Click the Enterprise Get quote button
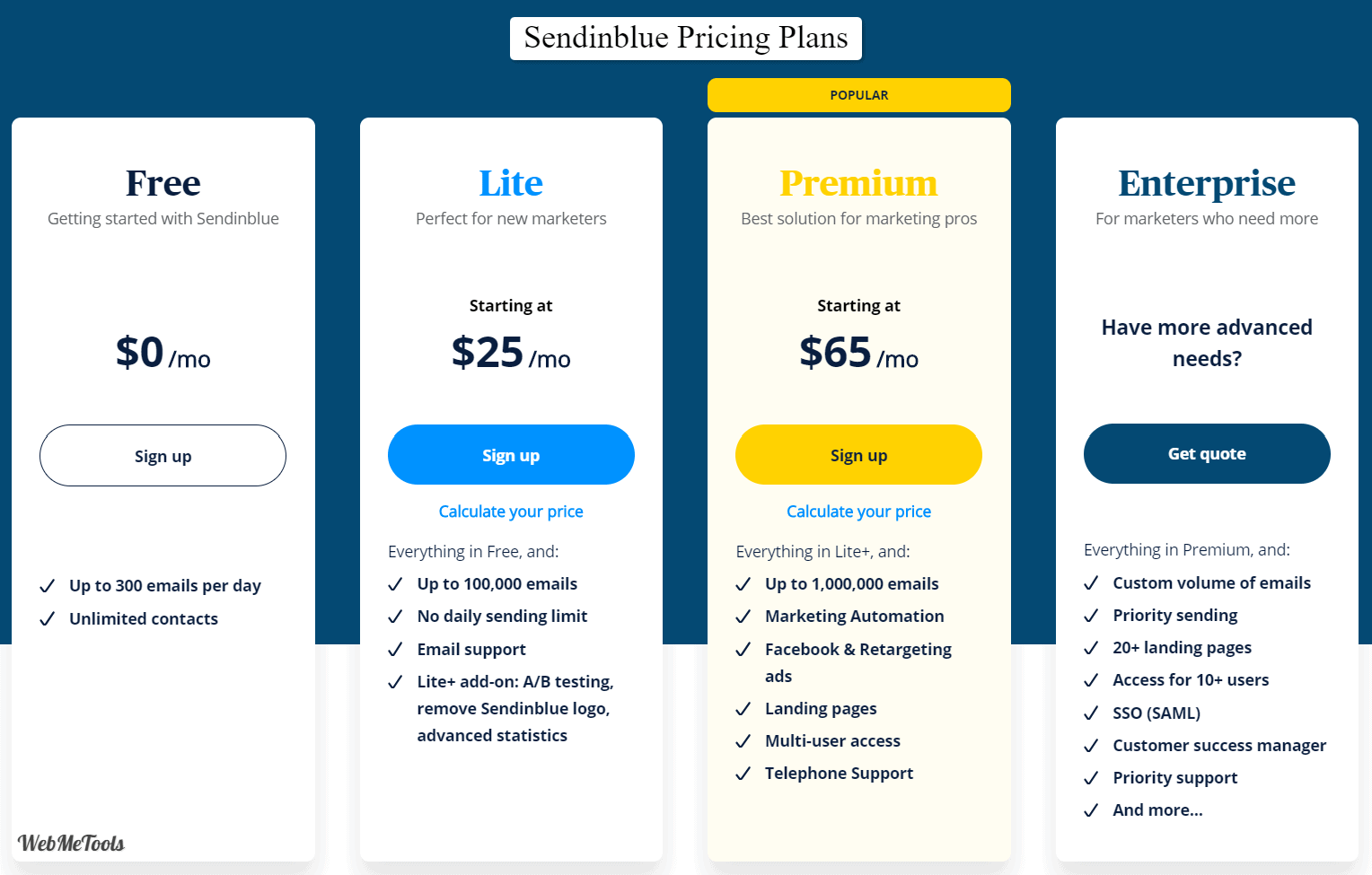1372x875 pixels. 1207,454
